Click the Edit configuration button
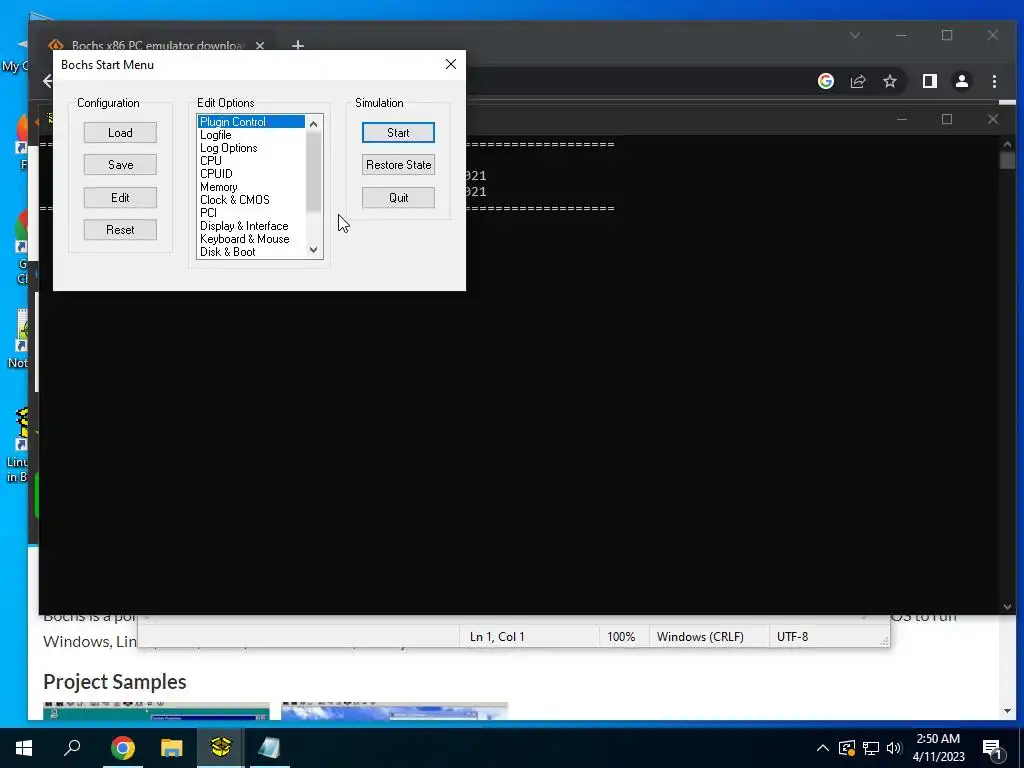This screenshot has width=1024, height=768. point(120,197)
